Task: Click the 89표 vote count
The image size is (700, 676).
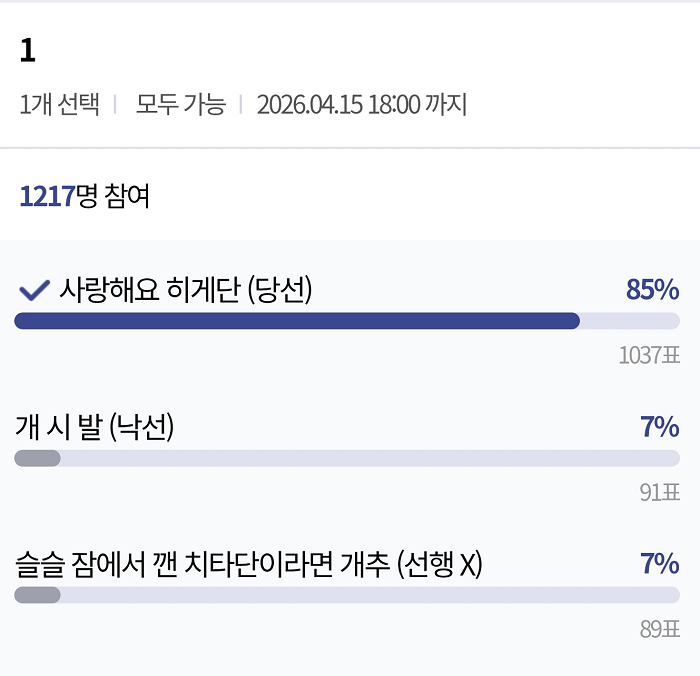Action: 659,629
